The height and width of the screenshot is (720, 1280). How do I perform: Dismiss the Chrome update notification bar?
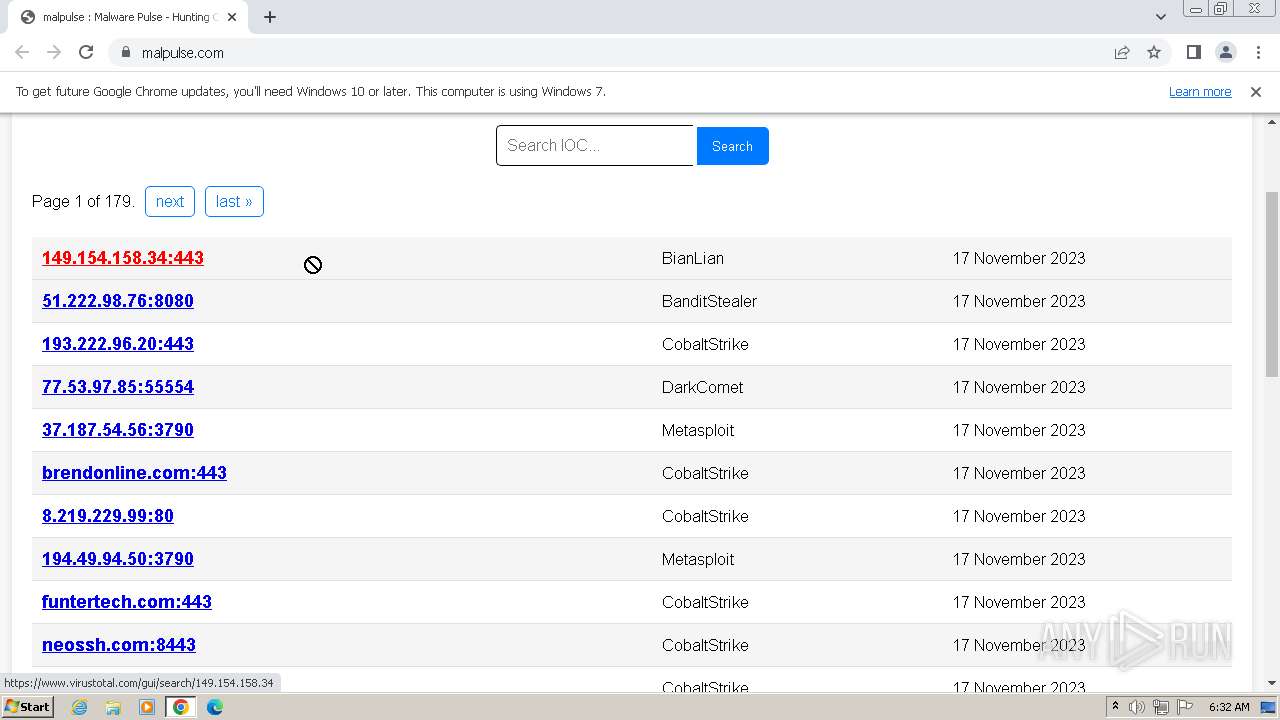coord(1256,91)
